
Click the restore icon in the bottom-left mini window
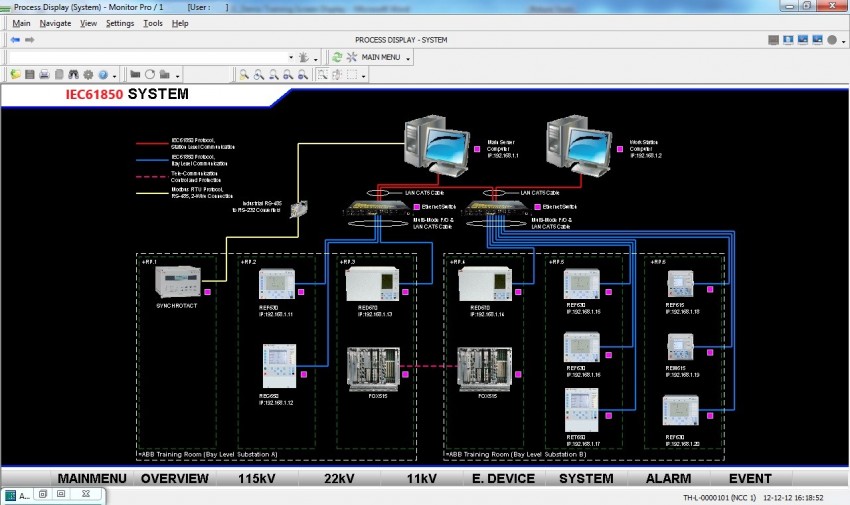point(43,494)
